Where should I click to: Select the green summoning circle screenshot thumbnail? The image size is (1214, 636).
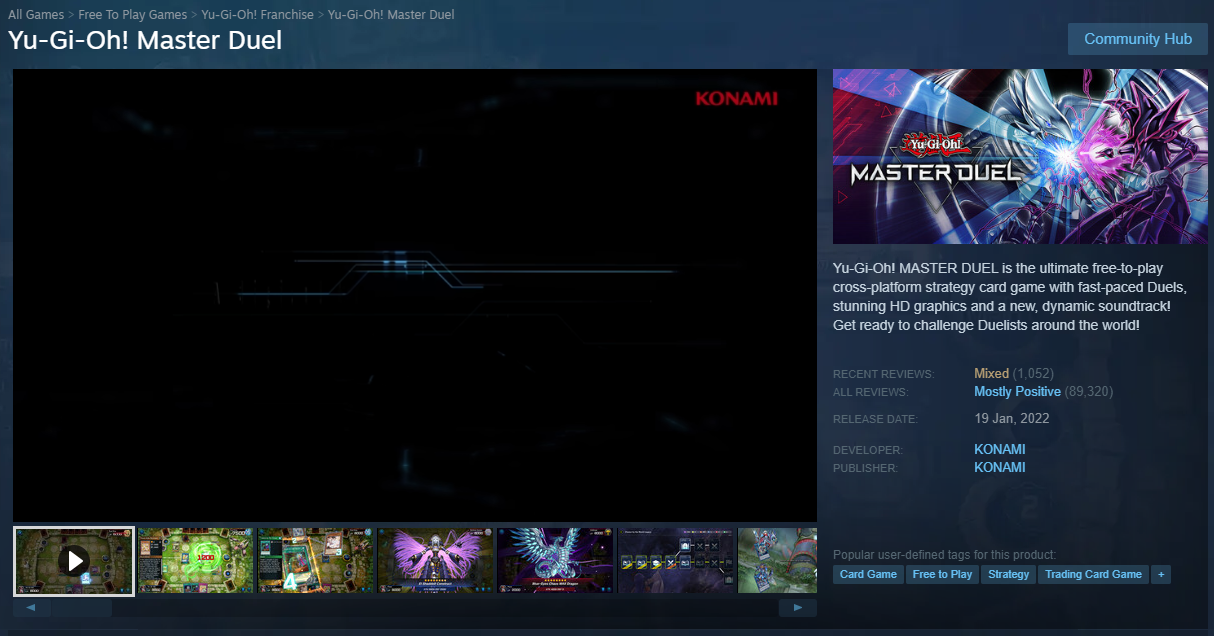[195, 561]
